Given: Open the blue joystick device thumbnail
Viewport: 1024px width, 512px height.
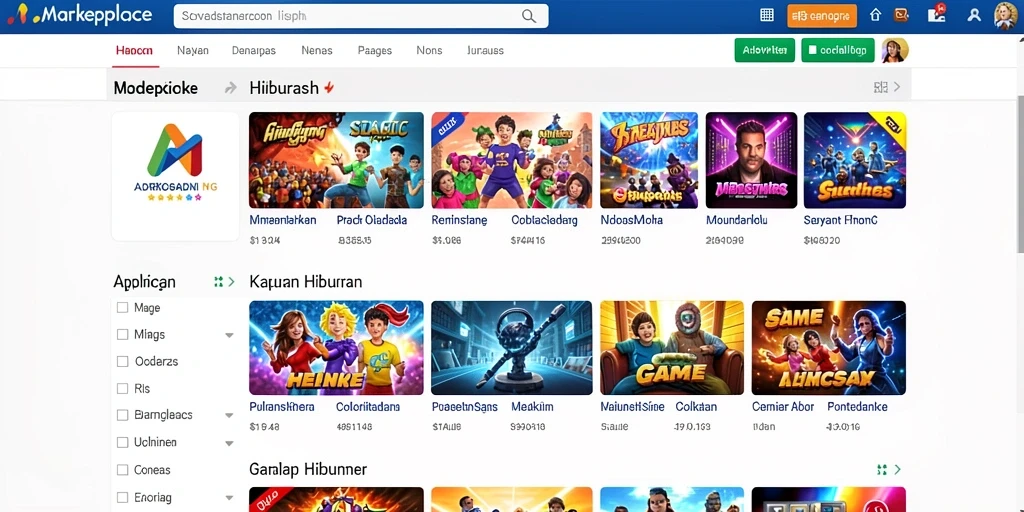Looking at the screenshot, I should 511,348.
